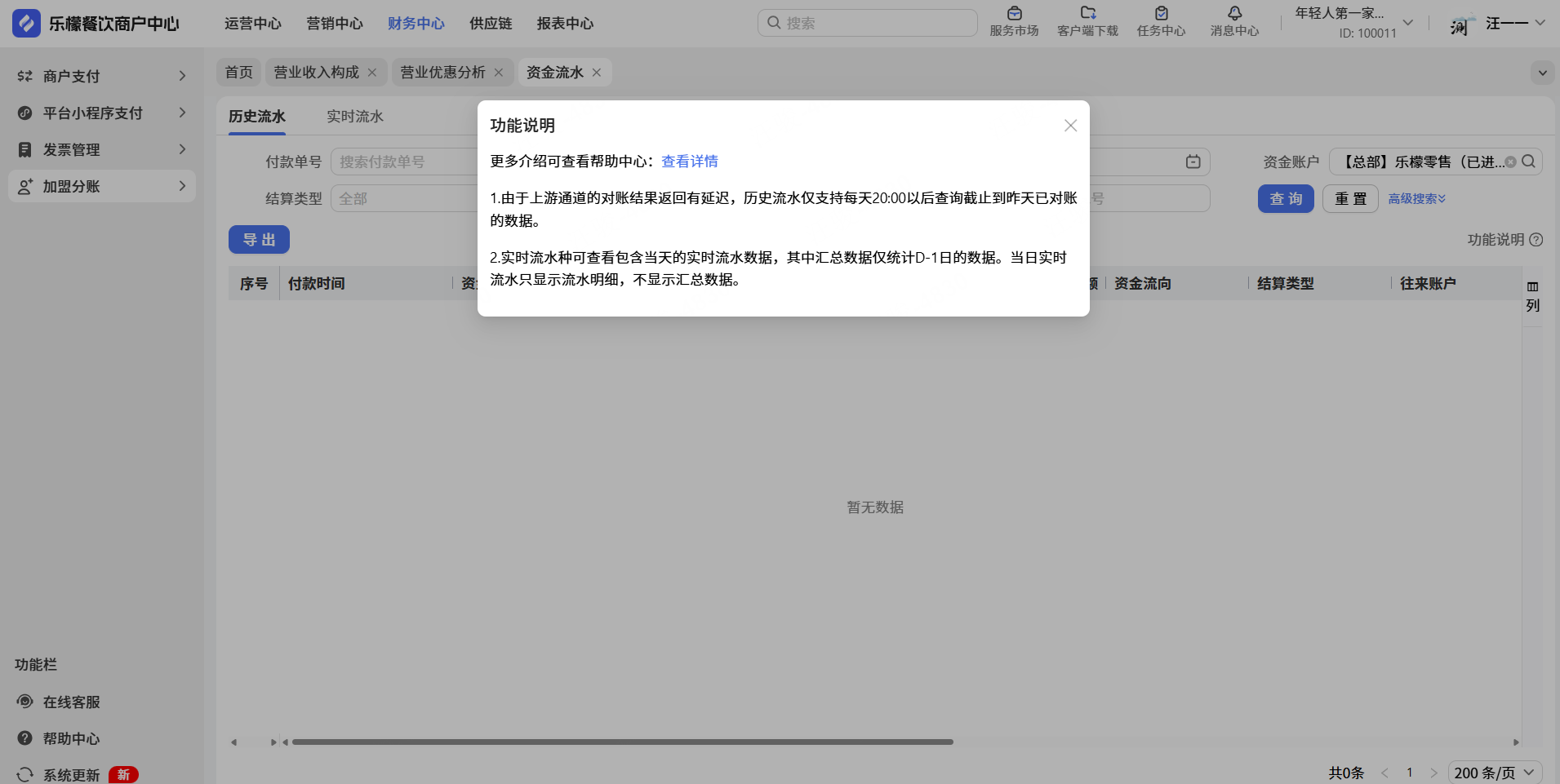Switch to the 营业优惠分析 tab
Image resolution: width=1560 pixels, height=784 pixels.
coord(443,73)
